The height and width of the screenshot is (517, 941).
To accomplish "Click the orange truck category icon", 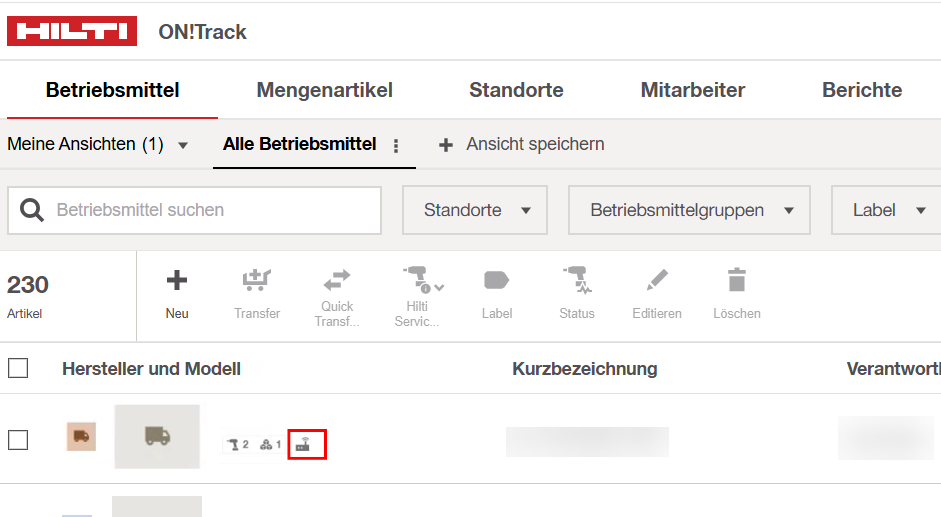I will (x=81, y=437).
